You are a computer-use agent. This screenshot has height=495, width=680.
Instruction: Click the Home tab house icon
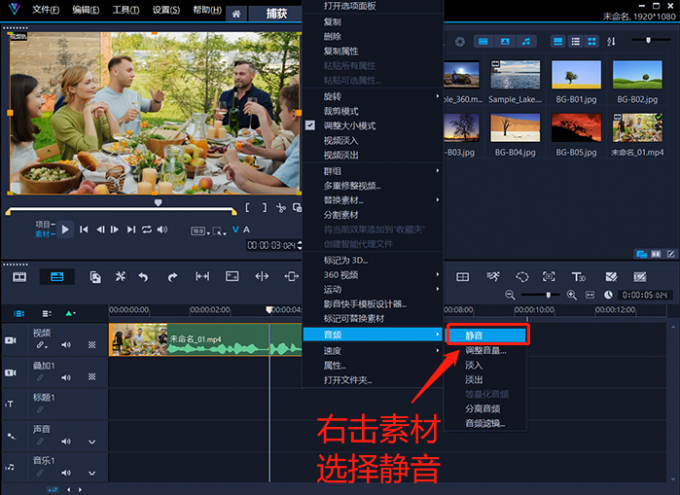pos(236,14)
